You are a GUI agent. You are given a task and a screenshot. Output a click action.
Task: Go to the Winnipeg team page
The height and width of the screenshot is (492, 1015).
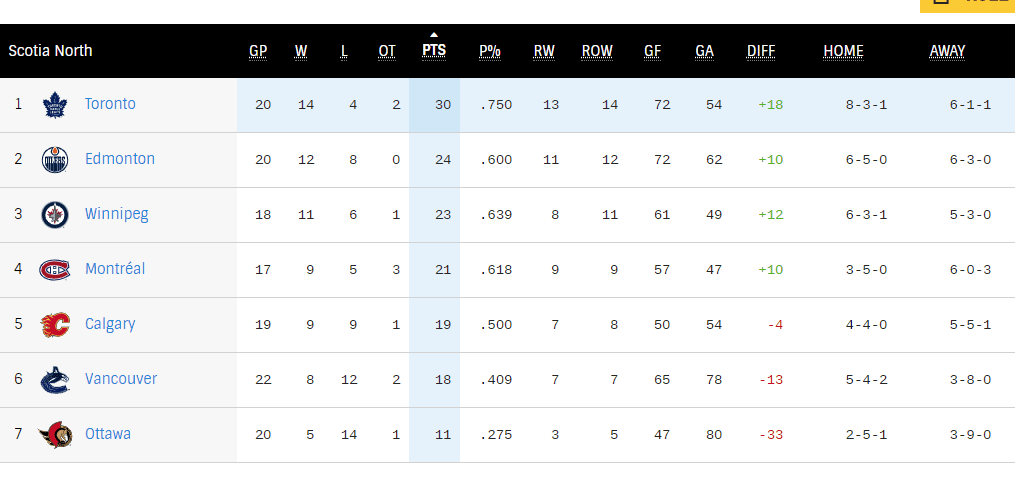click(117, 214)
